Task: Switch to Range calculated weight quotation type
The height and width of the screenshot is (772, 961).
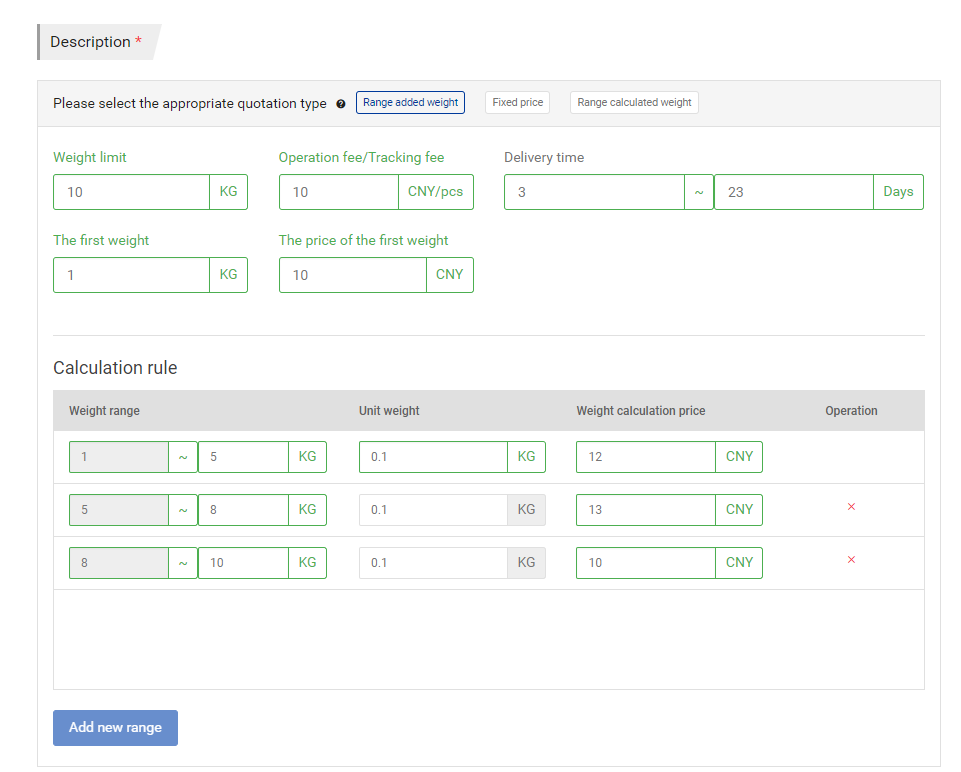Action: tap(634, 102)
